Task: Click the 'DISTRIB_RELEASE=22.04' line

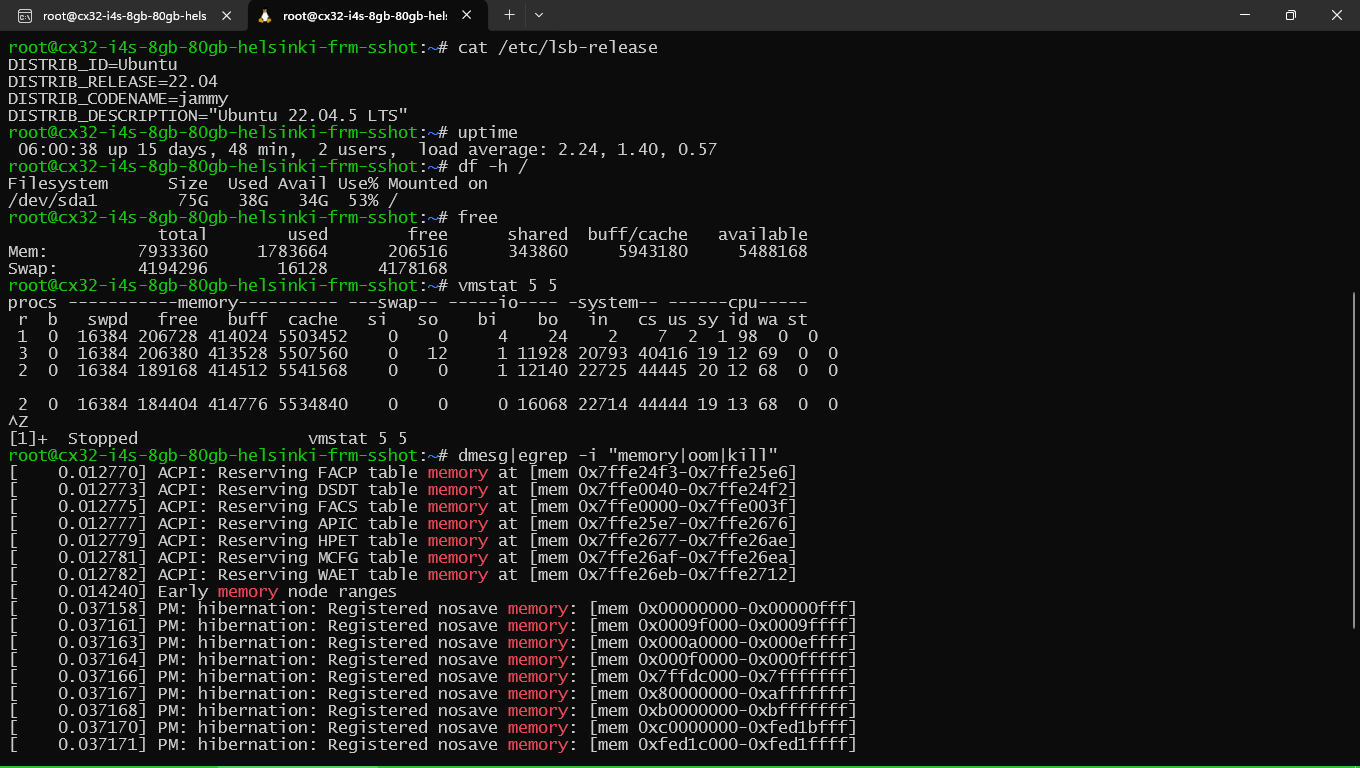Action: click(x=113, y=81)
